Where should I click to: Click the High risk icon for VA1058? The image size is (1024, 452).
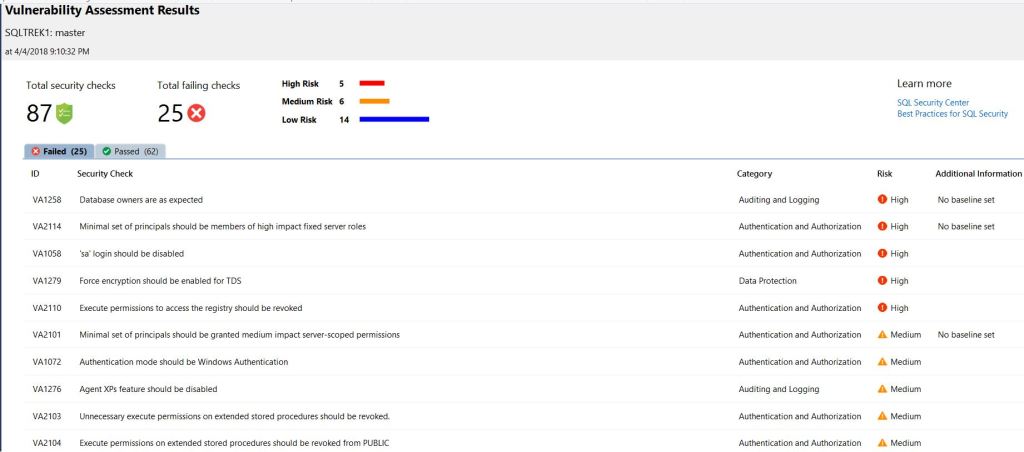pyautogui.click(x=882, y=254)
